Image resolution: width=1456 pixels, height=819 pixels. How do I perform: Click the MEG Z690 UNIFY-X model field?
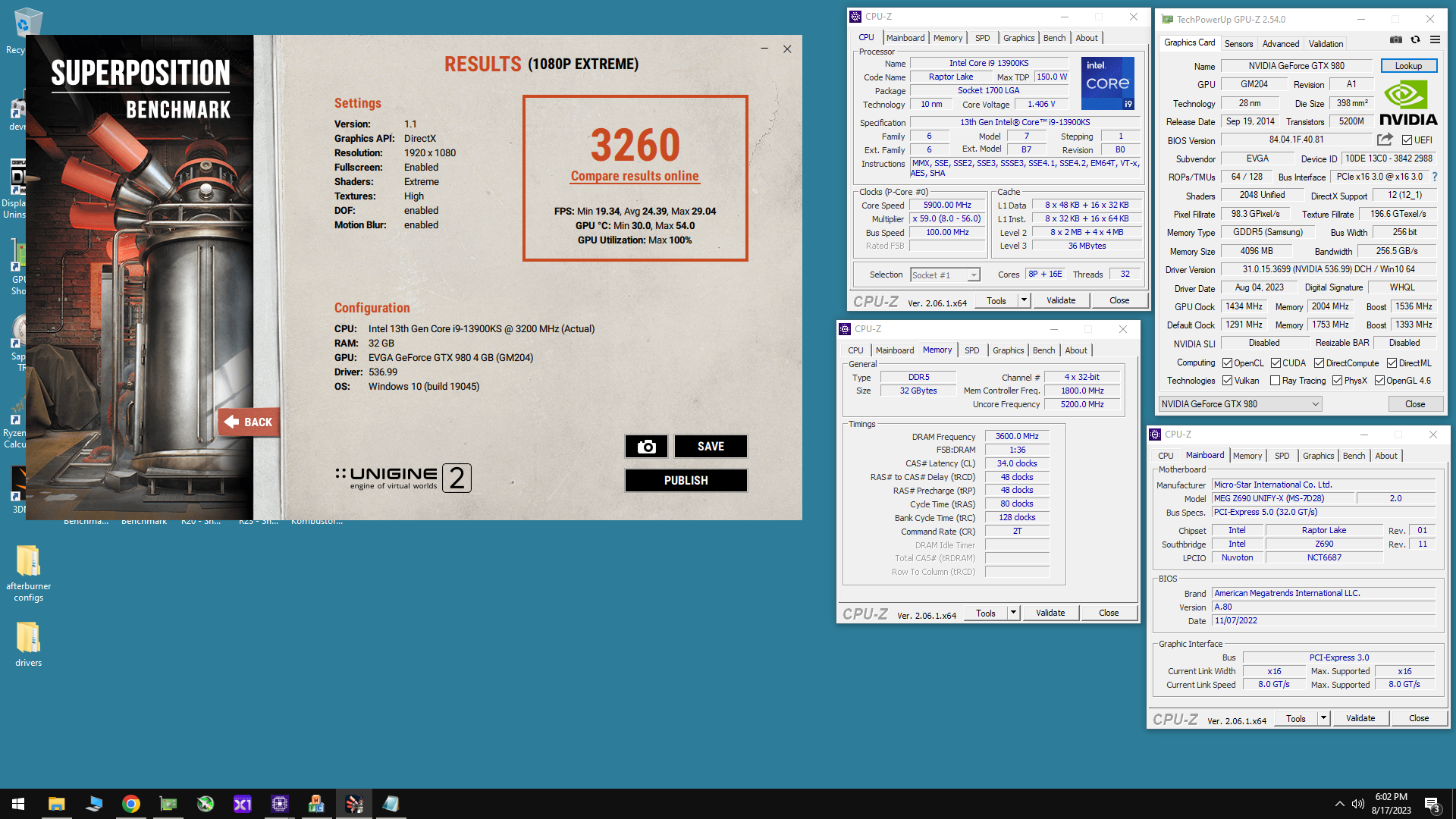point(1283,499)
